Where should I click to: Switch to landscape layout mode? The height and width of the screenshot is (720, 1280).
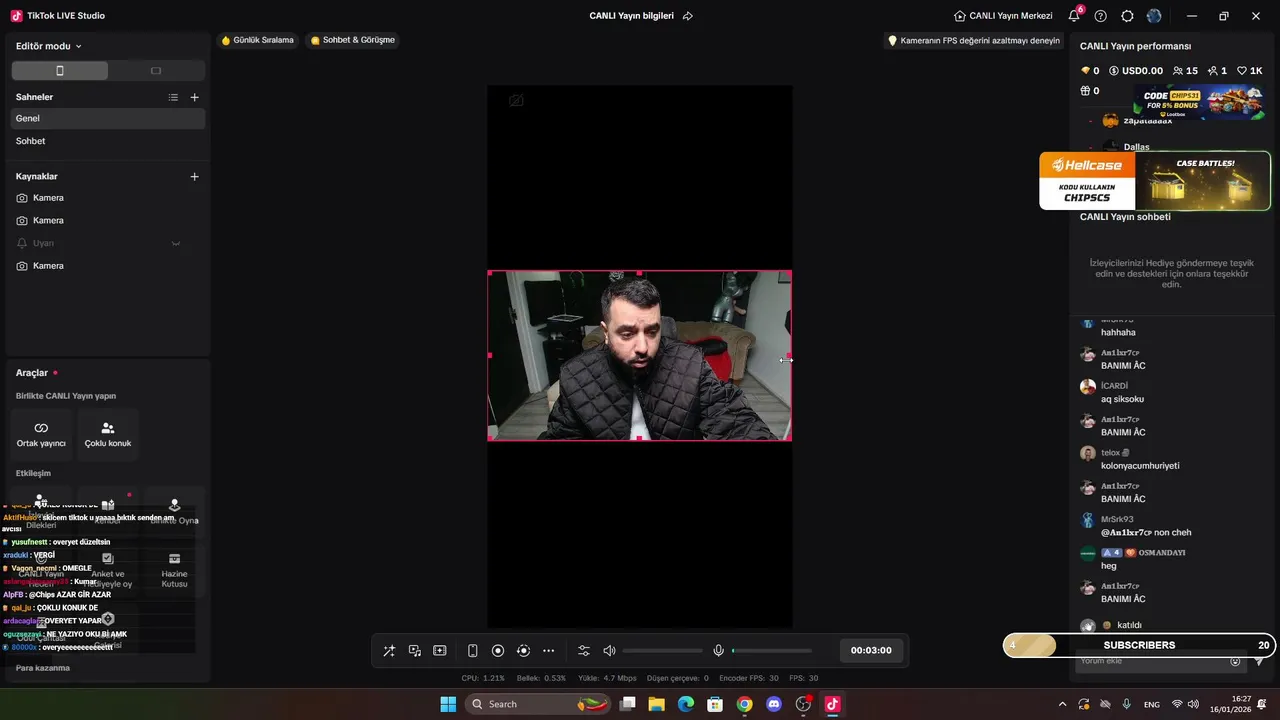[x=156, y=71]
